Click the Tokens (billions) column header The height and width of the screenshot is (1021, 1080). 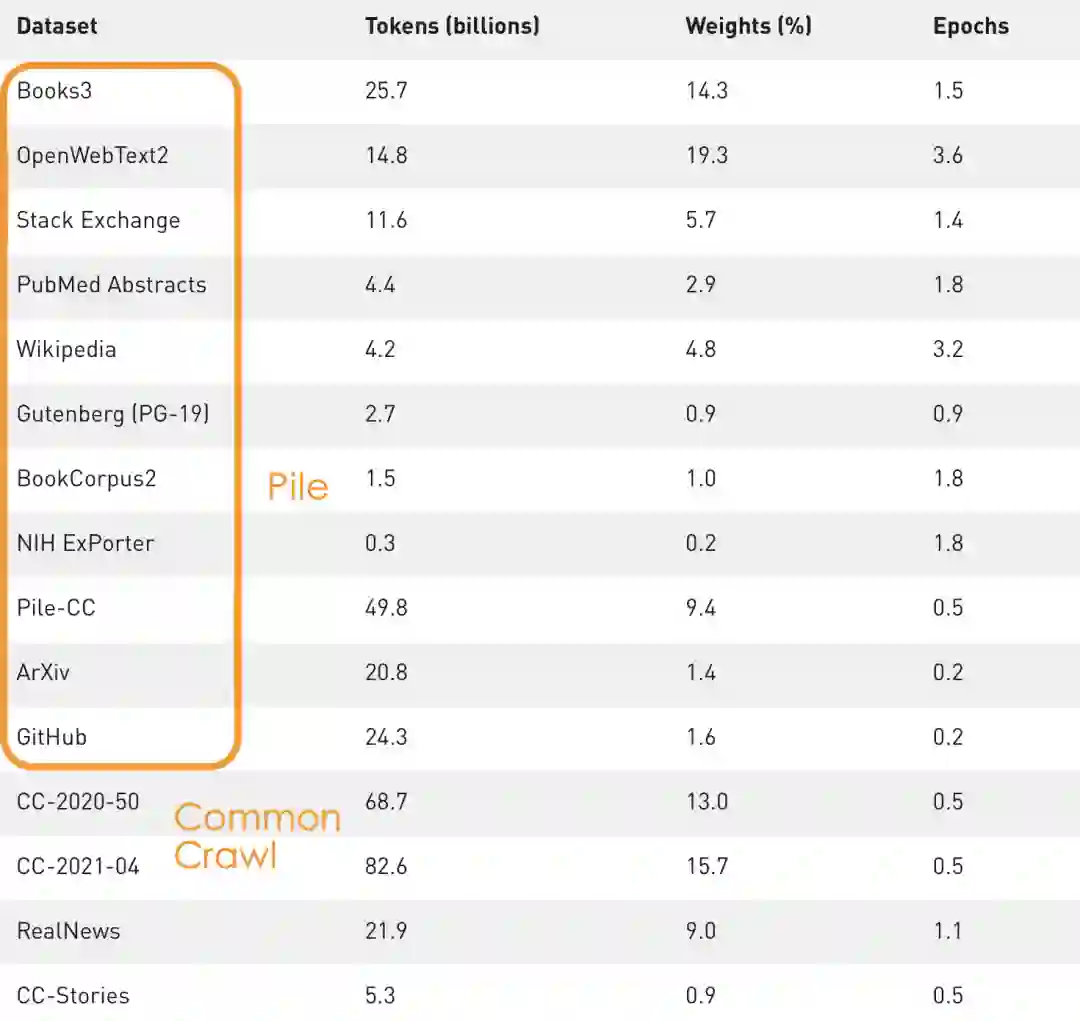(x=452, y=26)
